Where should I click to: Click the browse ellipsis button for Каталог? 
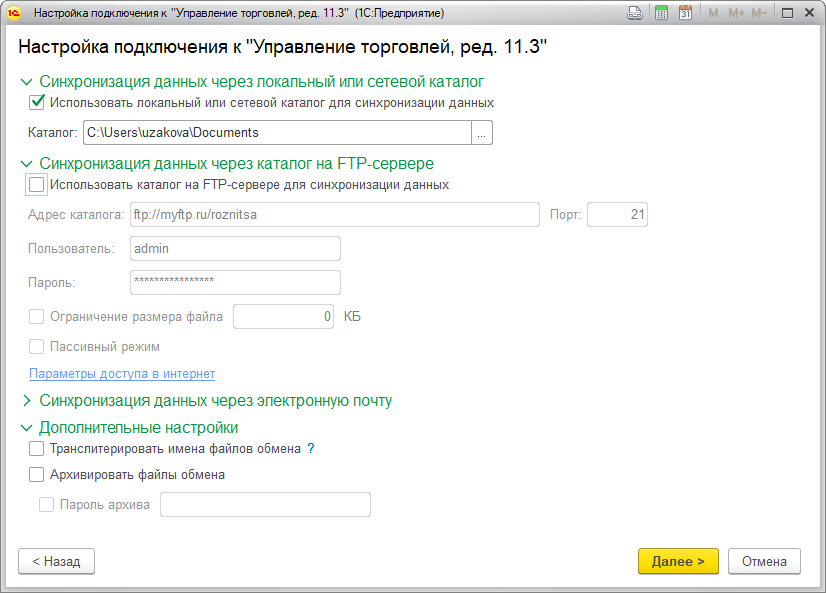[x=481, y=133]
